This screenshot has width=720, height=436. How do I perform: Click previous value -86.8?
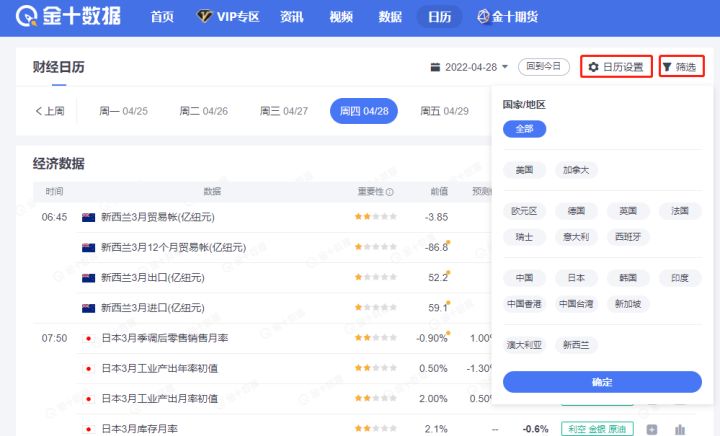[436, 247]
